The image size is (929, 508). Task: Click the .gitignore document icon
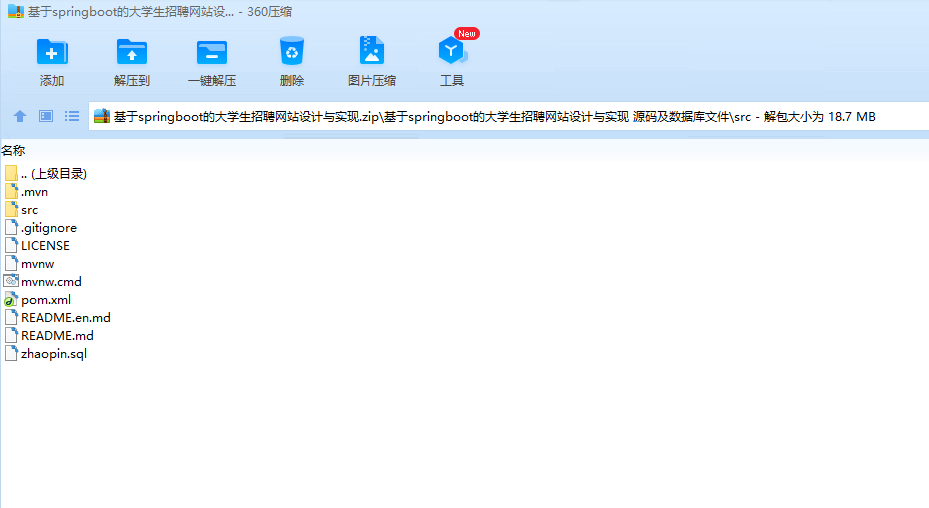[x=11, y=227]
